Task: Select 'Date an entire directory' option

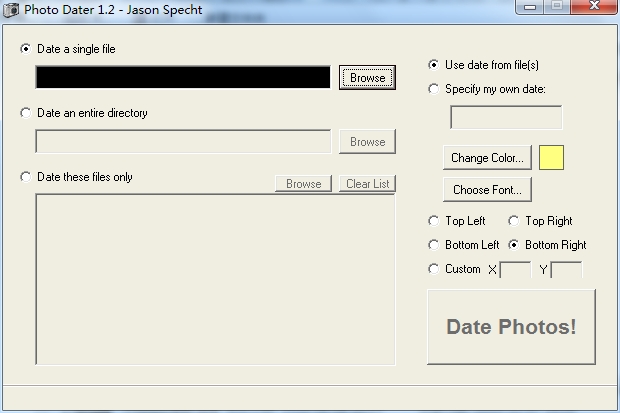Action: (x=26, y=113)
